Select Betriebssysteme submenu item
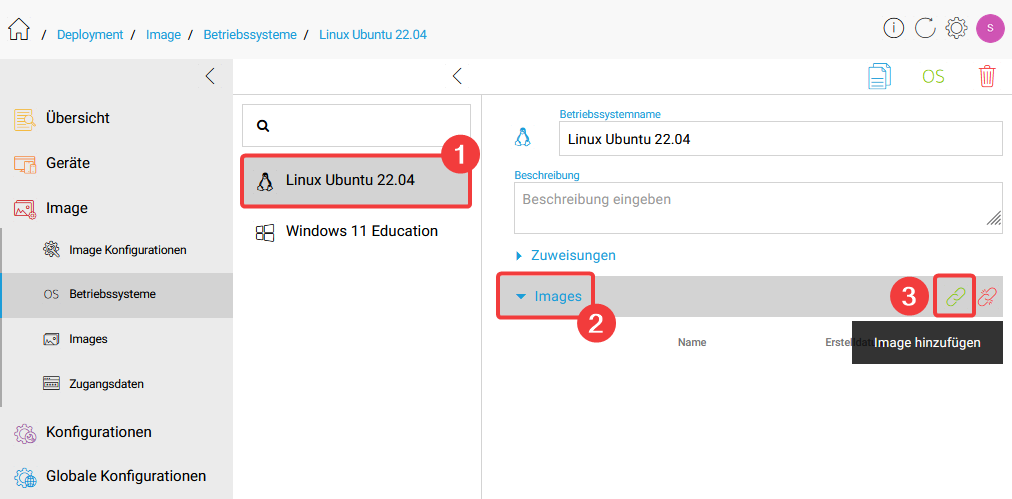Image resolution: width=1012 pixels, height=499 pixels. [112, 294]
